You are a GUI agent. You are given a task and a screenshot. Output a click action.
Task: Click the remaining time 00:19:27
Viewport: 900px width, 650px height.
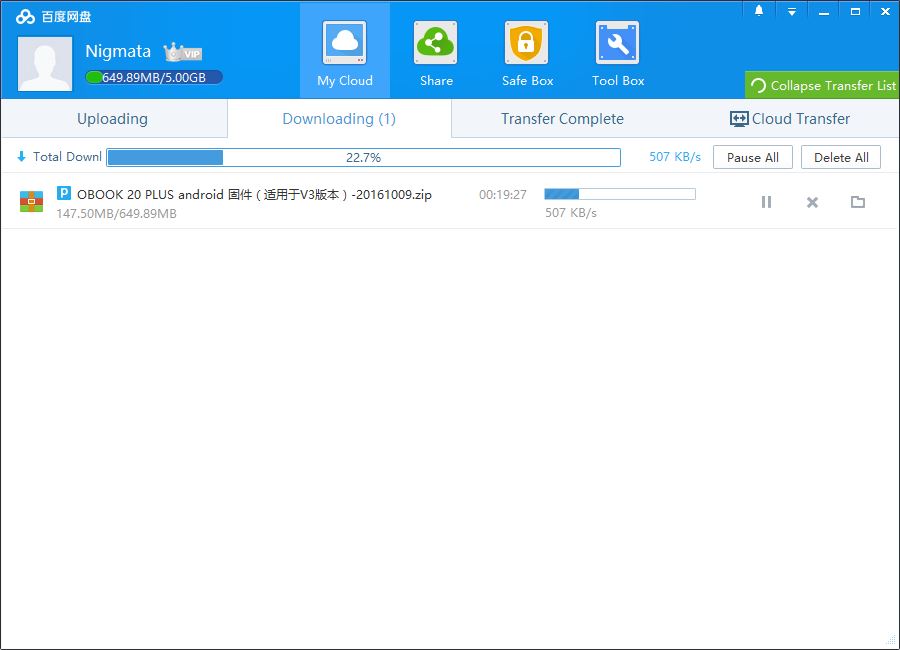(503, 195)
